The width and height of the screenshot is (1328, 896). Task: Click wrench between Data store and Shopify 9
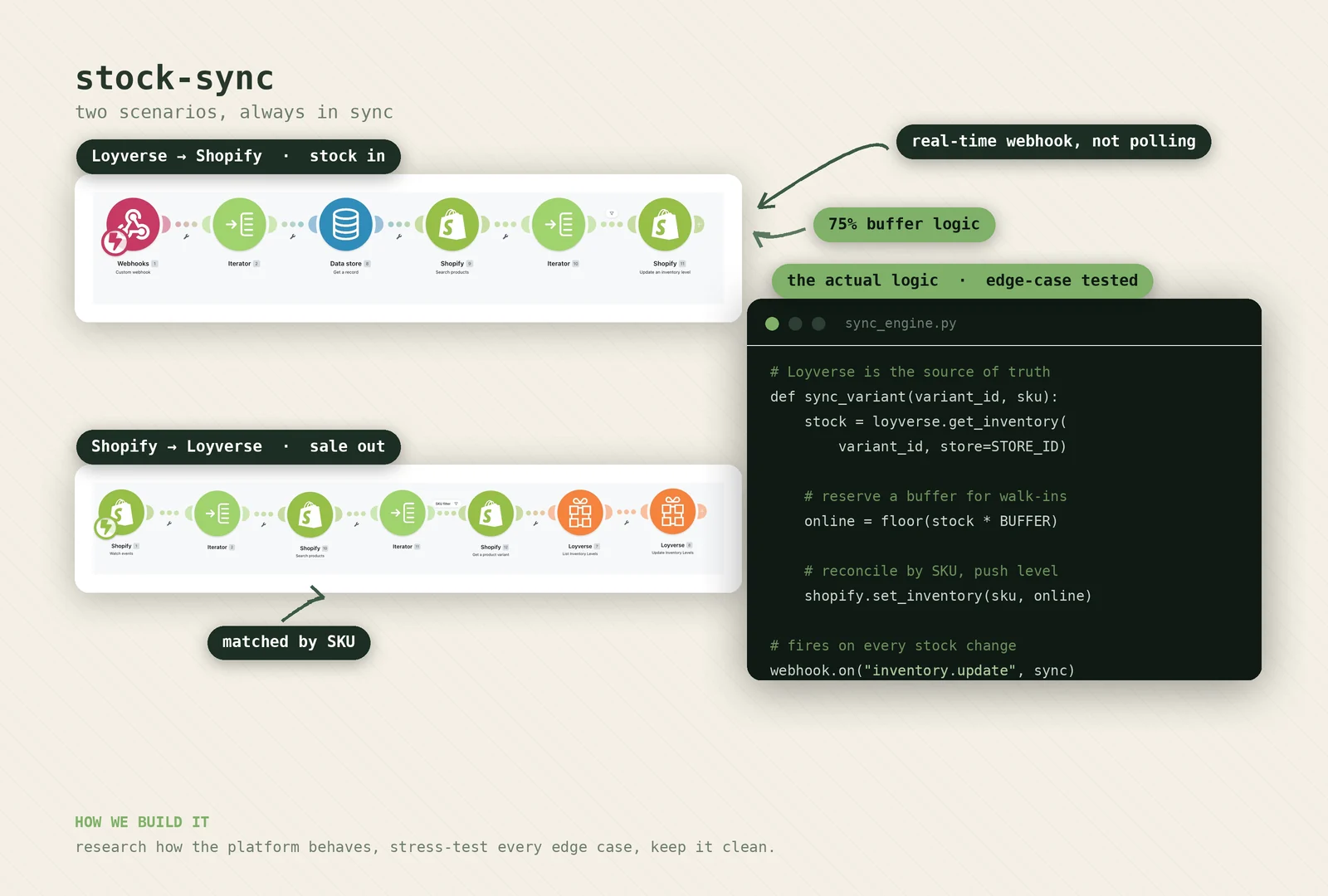coord(398,236)
